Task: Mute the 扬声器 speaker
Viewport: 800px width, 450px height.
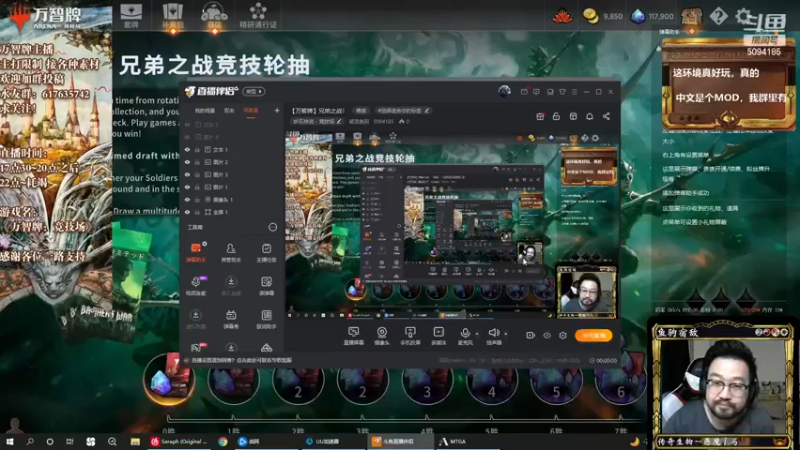Action: tap(493, 336)
